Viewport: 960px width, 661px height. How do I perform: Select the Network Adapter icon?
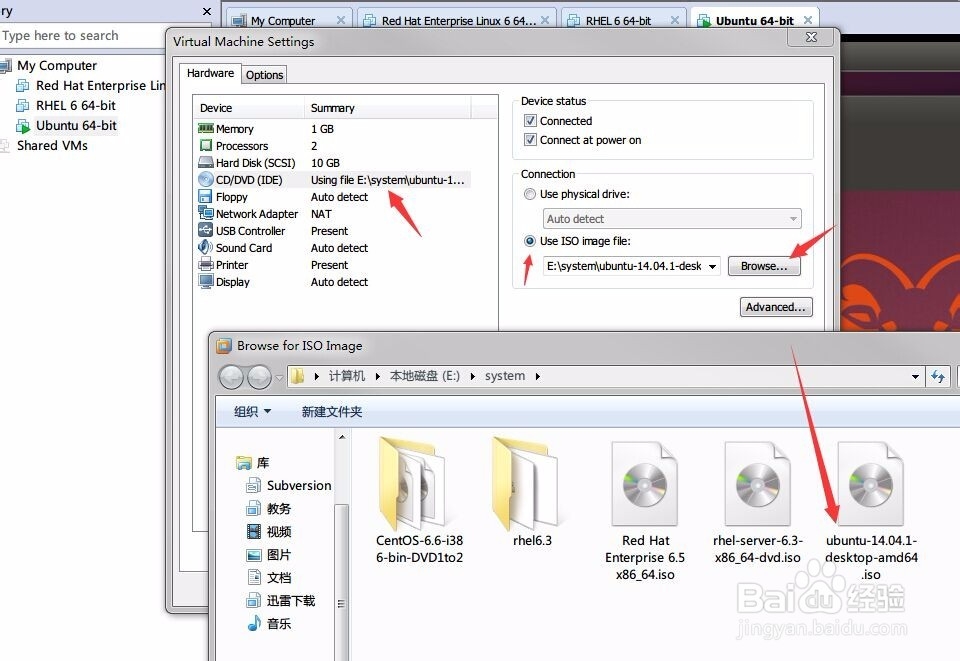tap(206, 214)
